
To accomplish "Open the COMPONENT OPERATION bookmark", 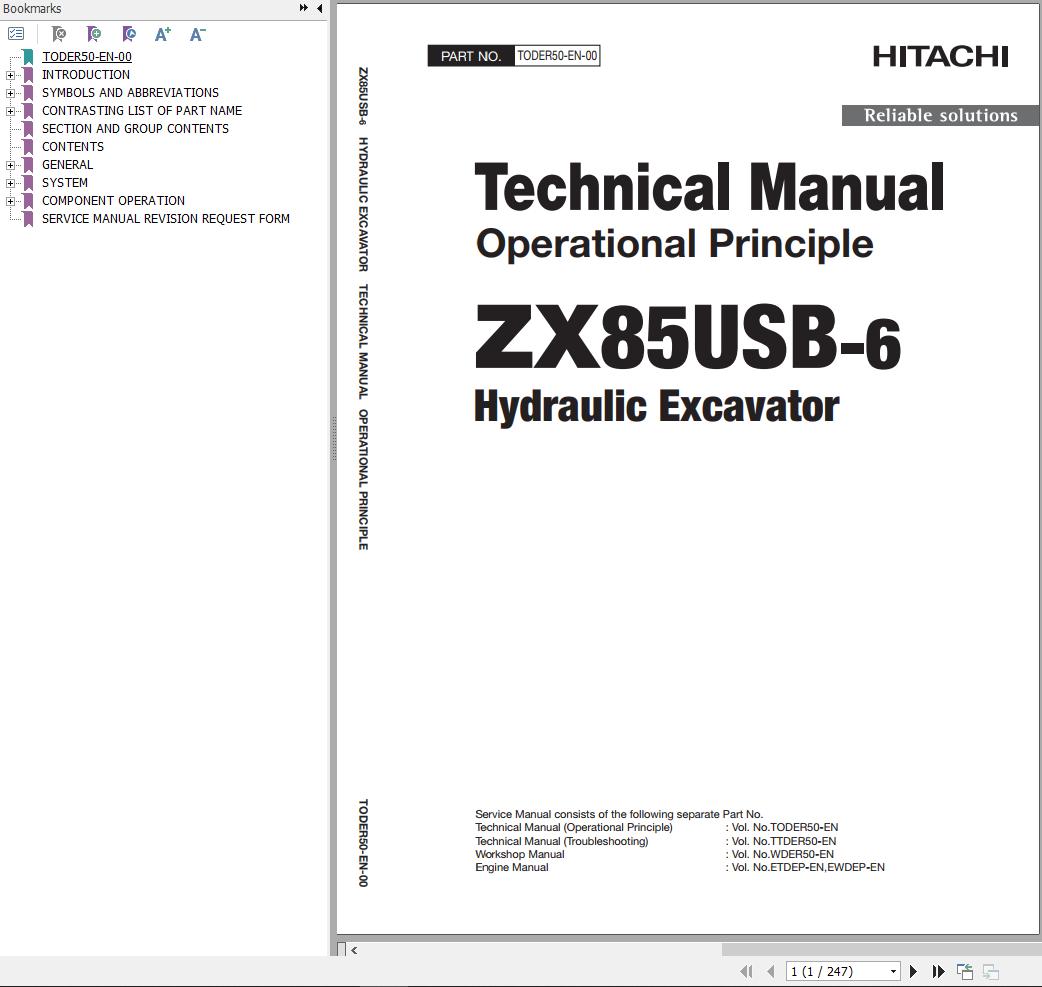I will pyautogui.click(x=113, y=200).
